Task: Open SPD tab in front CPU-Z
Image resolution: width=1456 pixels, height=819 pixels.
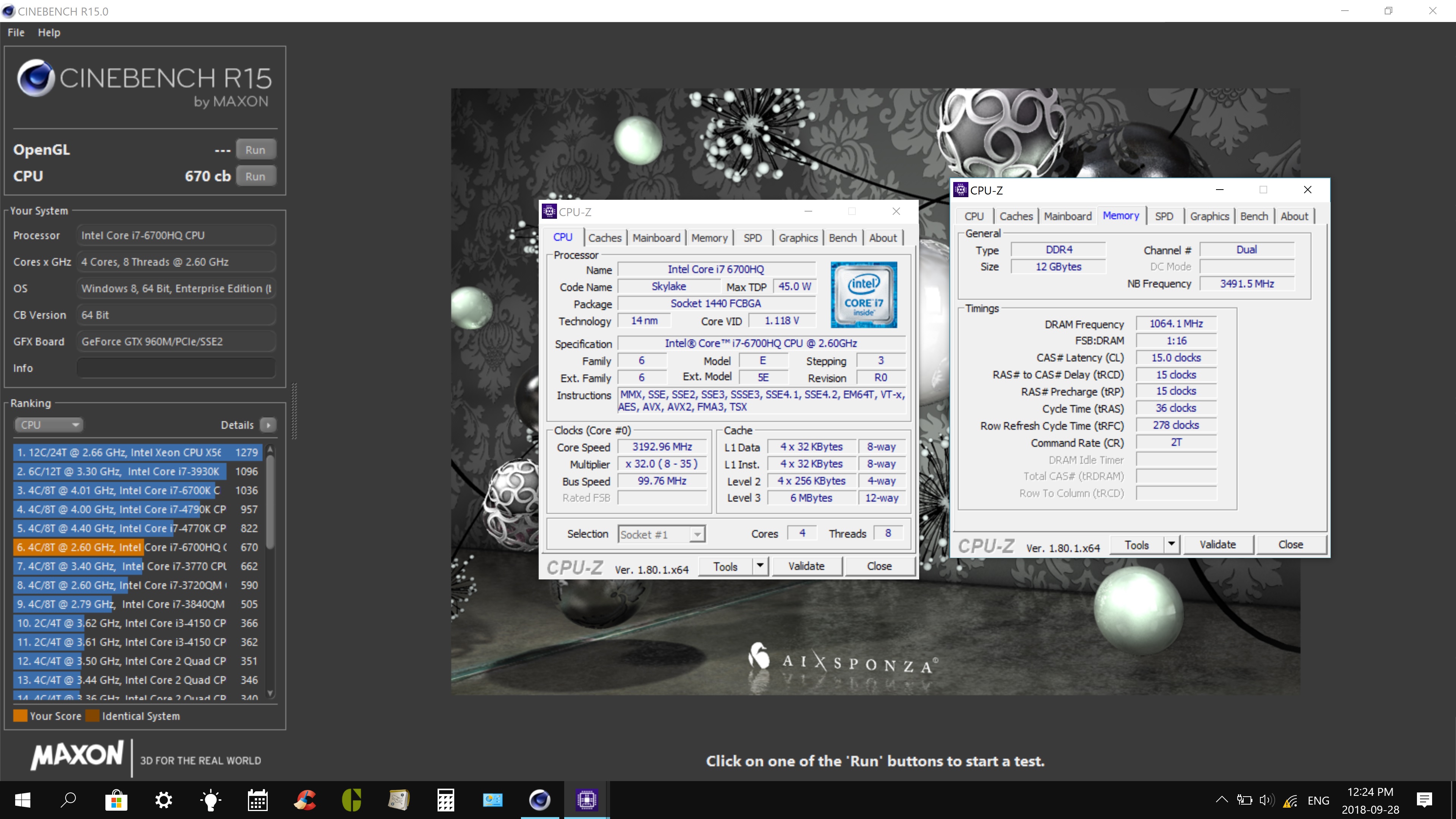Action: click(x=752, y=238)
